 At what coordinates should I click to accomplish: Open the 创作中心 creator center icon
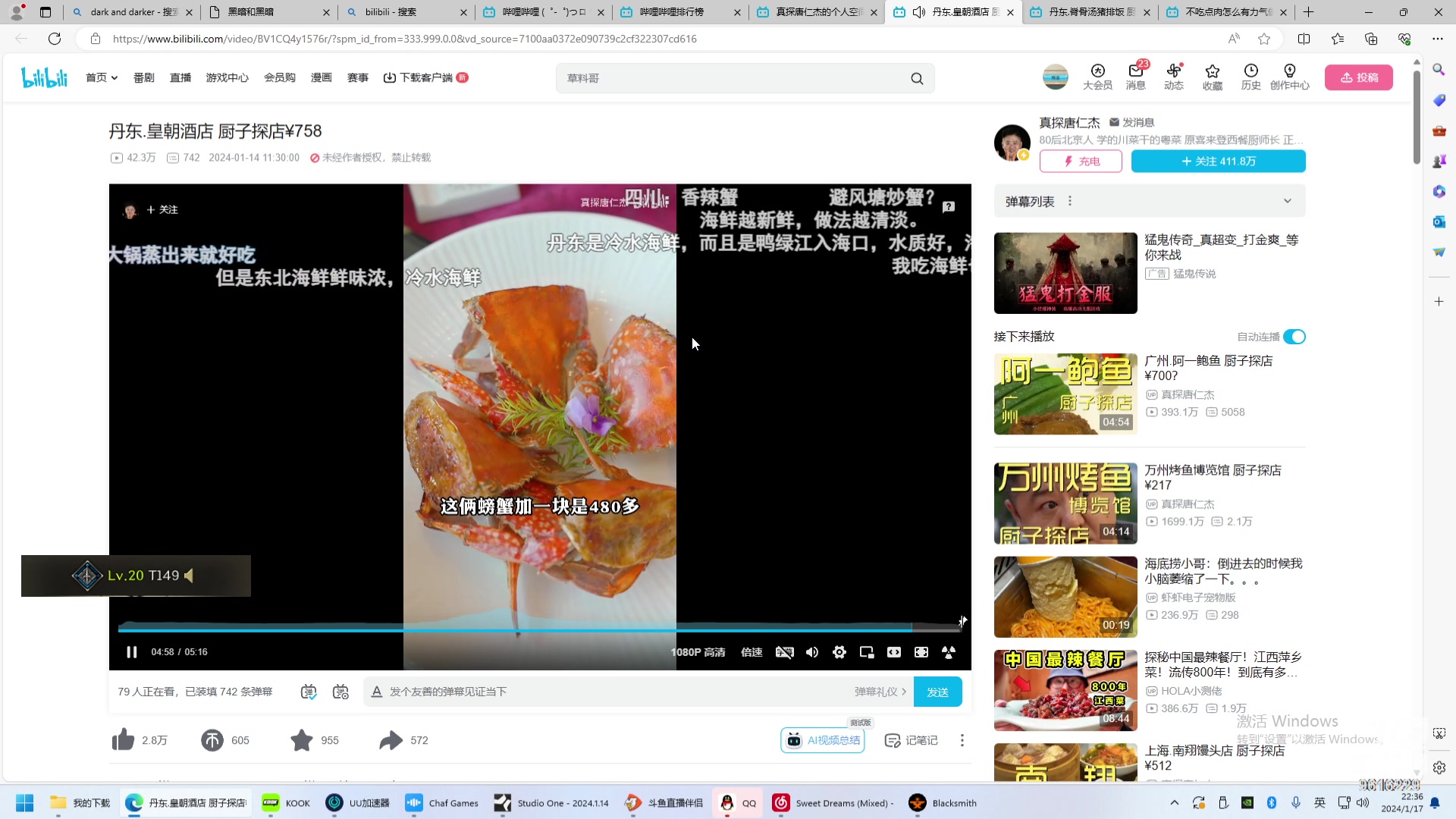(x=1289, y=77)
